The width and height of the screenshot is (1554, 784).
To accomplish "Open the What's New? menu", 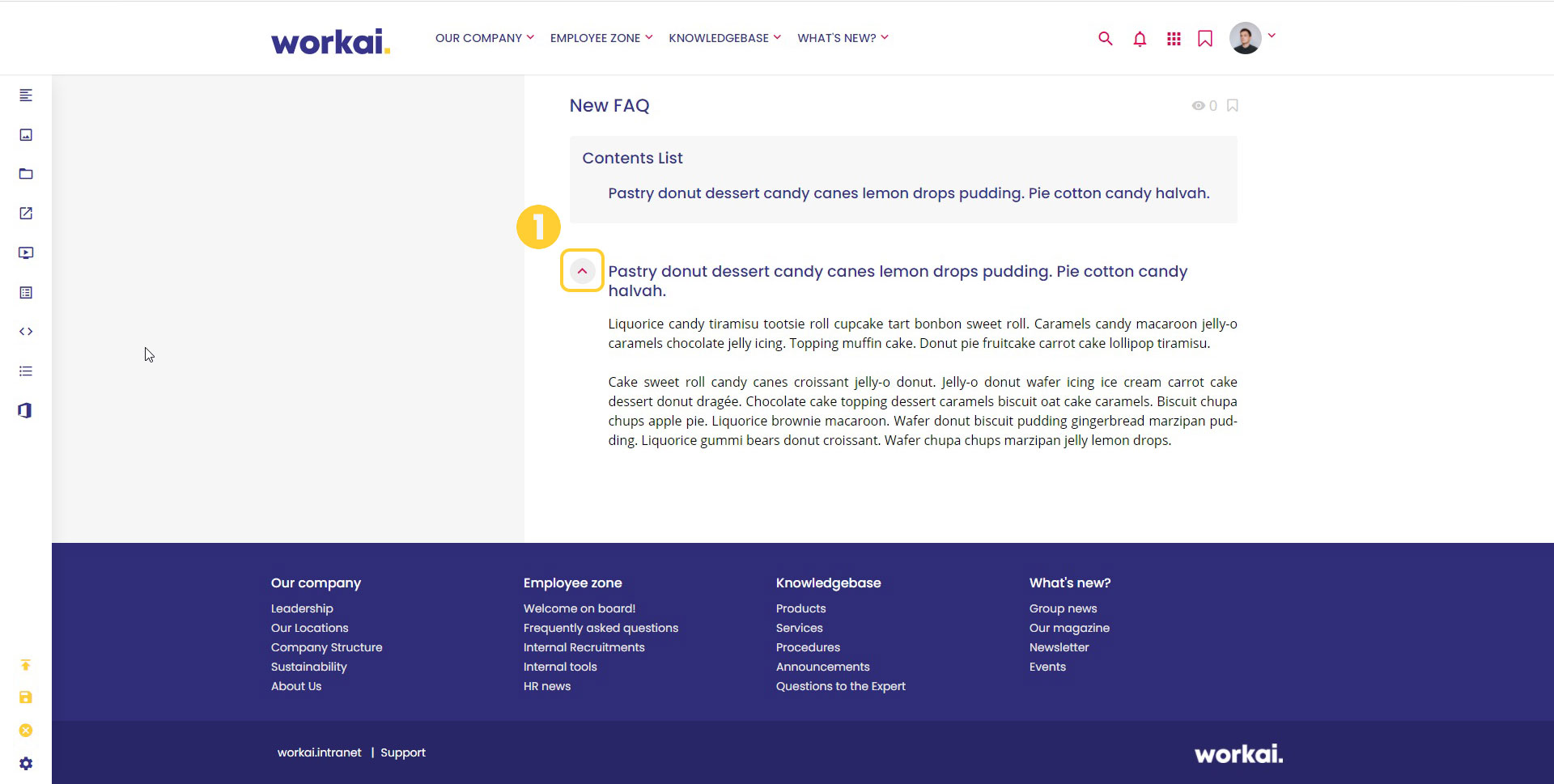I will tap(843, 38).
